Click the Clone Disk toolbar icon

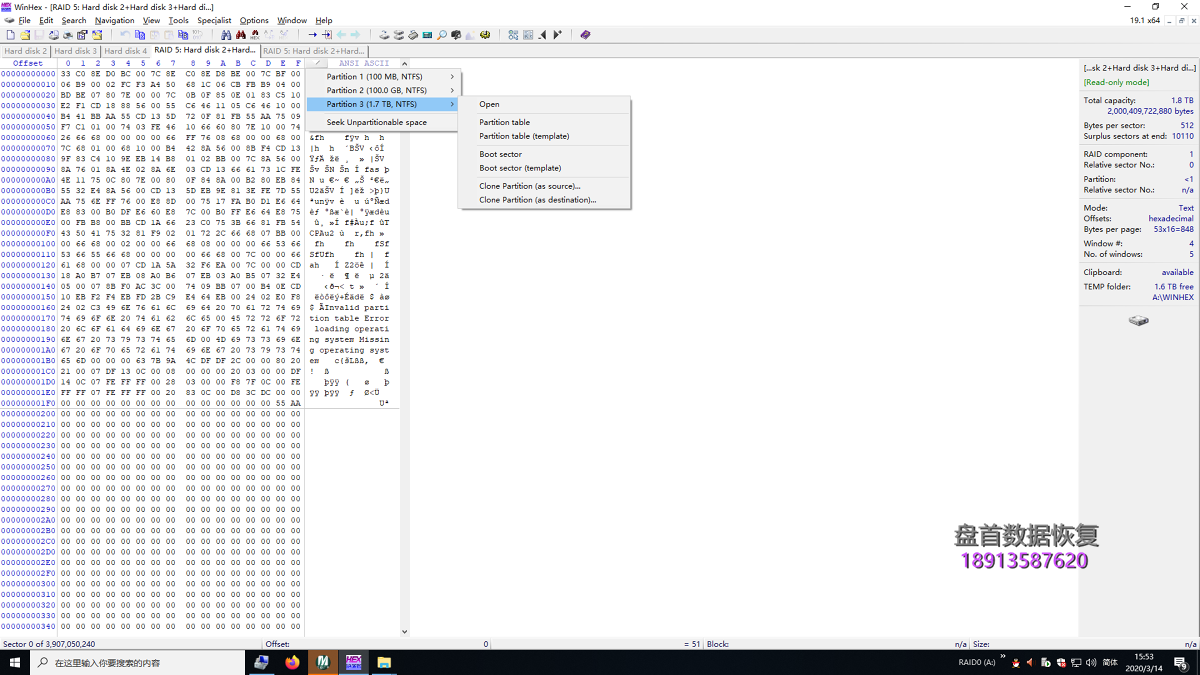(399, 34)
